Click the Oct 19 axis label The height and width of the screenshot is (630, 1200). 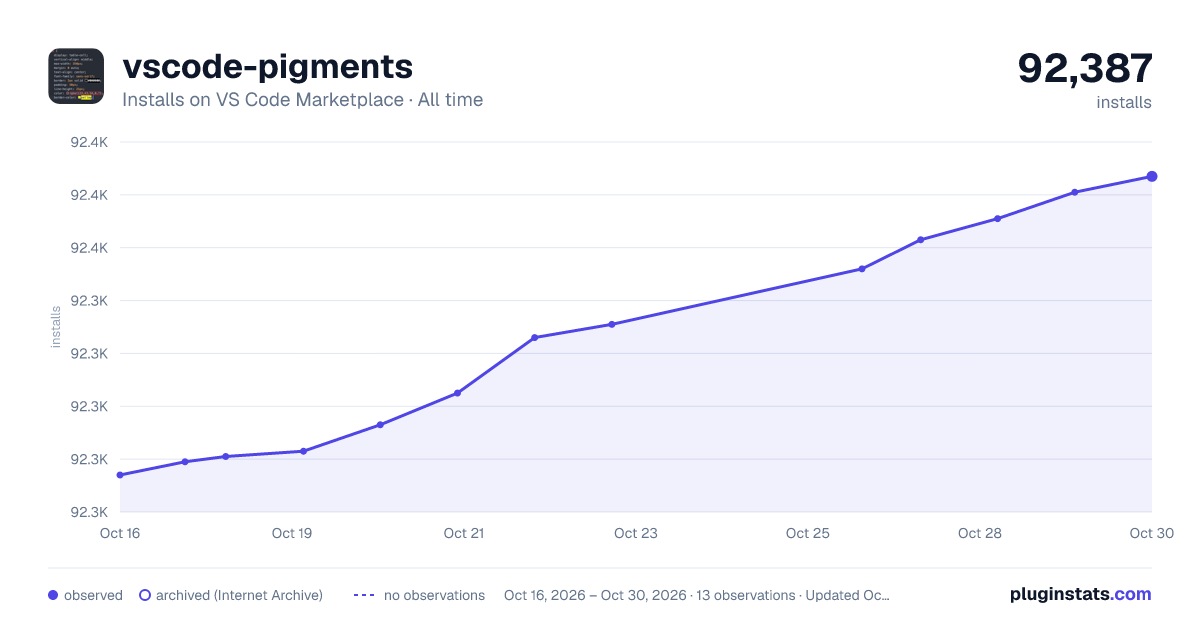(x=292, y=533)
